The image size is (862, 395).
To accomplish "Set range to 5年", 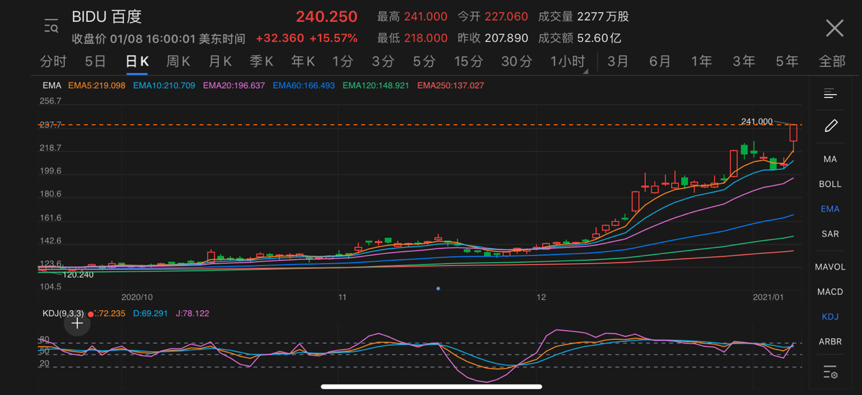I will (787, 62).
